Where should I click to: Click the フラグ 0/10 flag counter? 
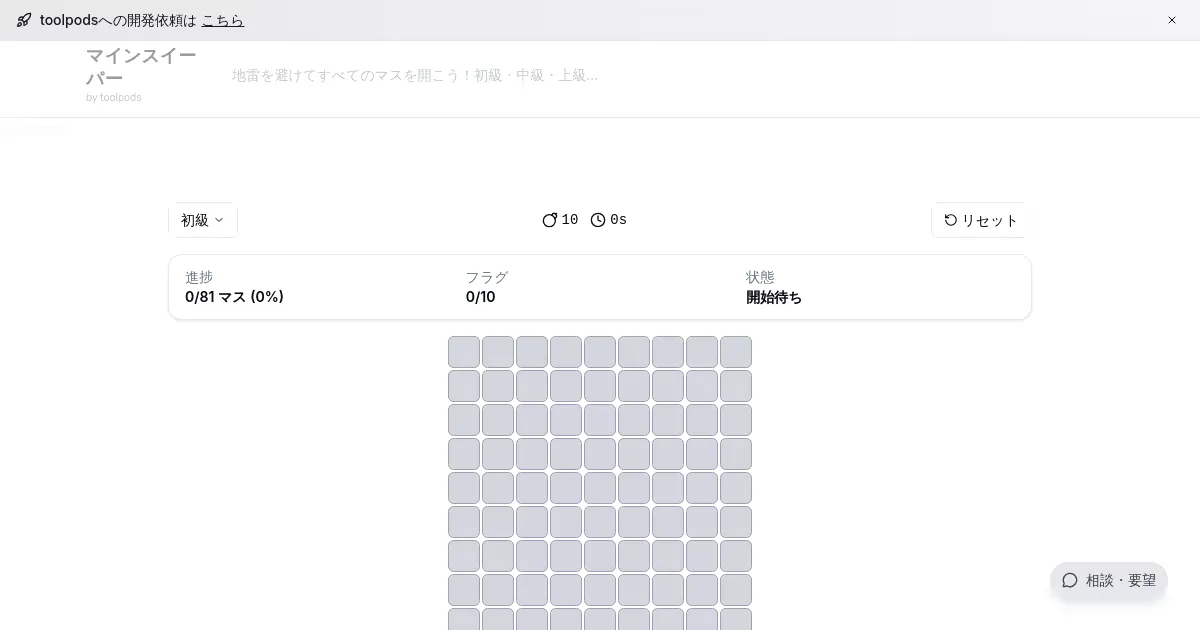coord(480,297)
